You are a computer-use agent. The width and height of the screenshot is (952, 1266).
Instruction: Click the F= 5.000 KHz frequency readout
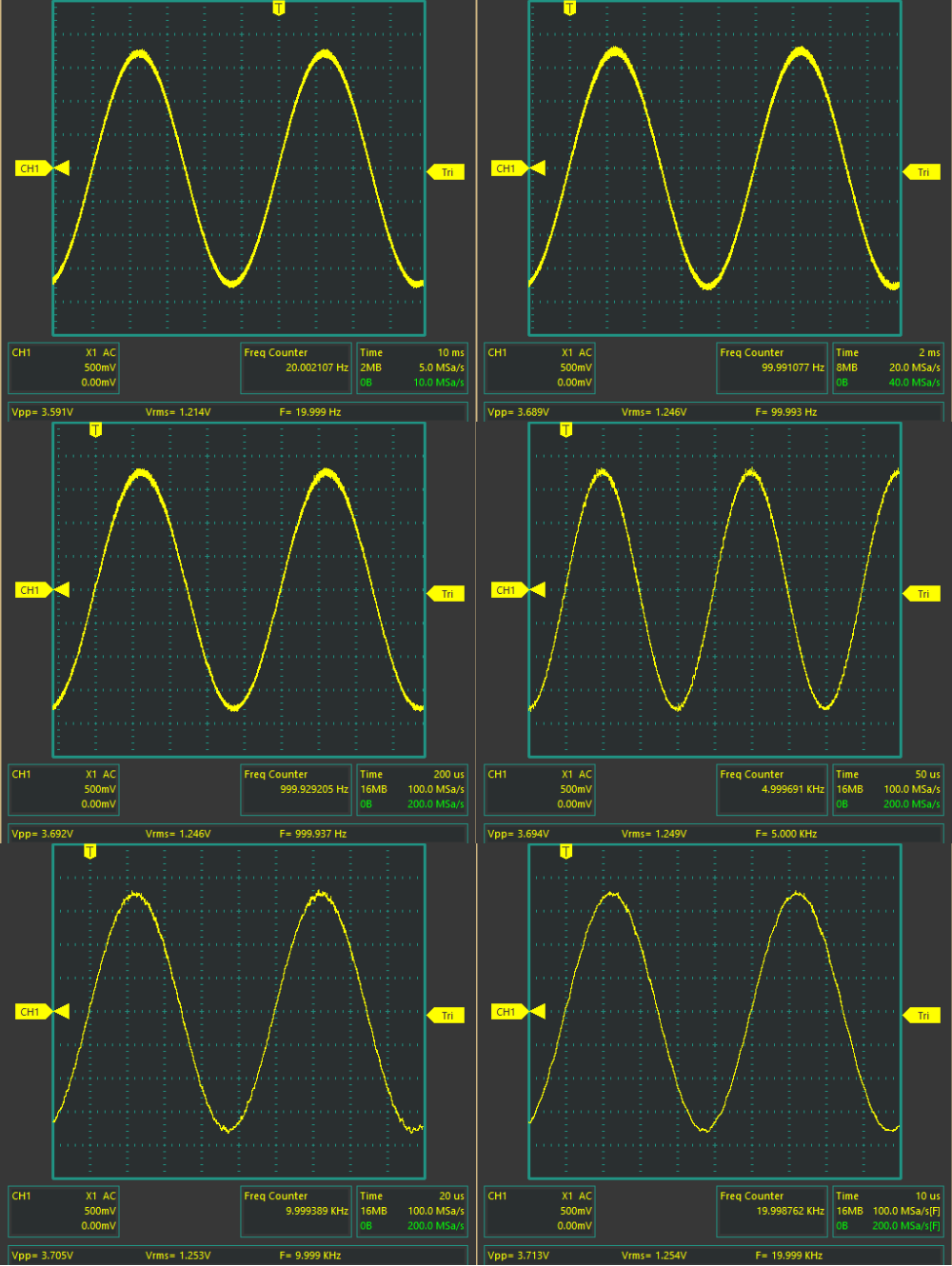pos(786,834)
